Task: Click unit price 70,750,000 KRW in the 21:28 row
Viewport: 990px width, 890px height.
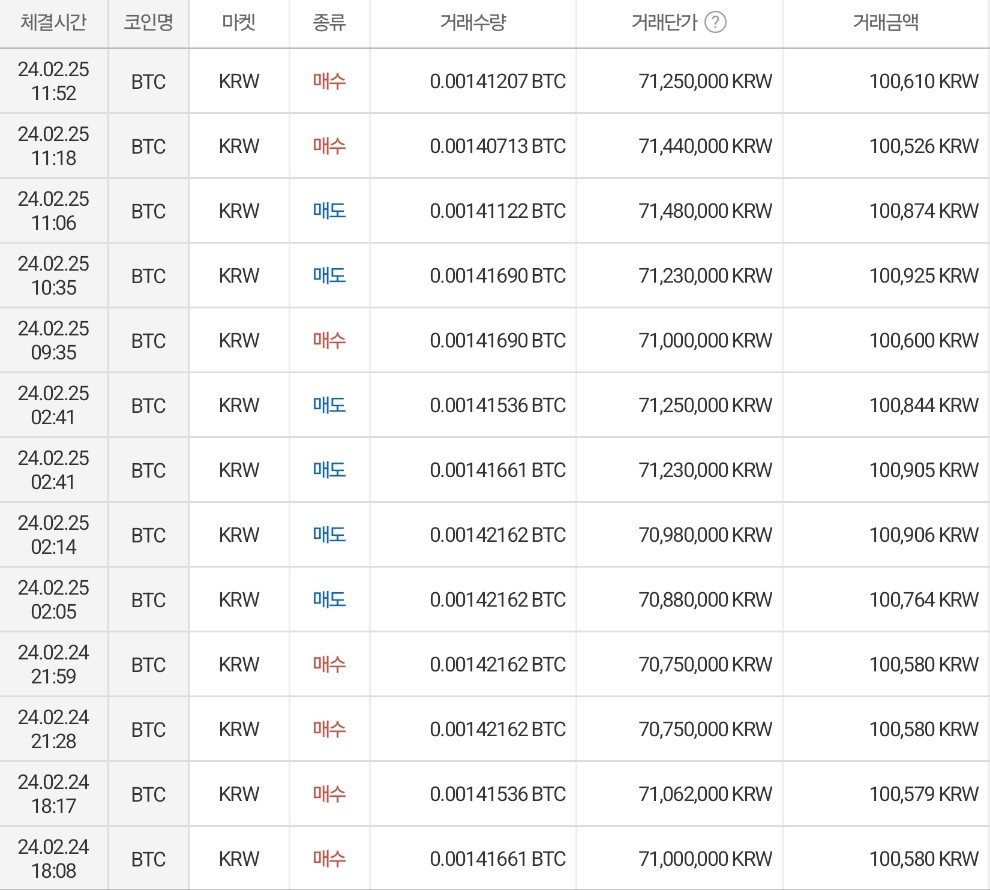Action: point(705,730)
